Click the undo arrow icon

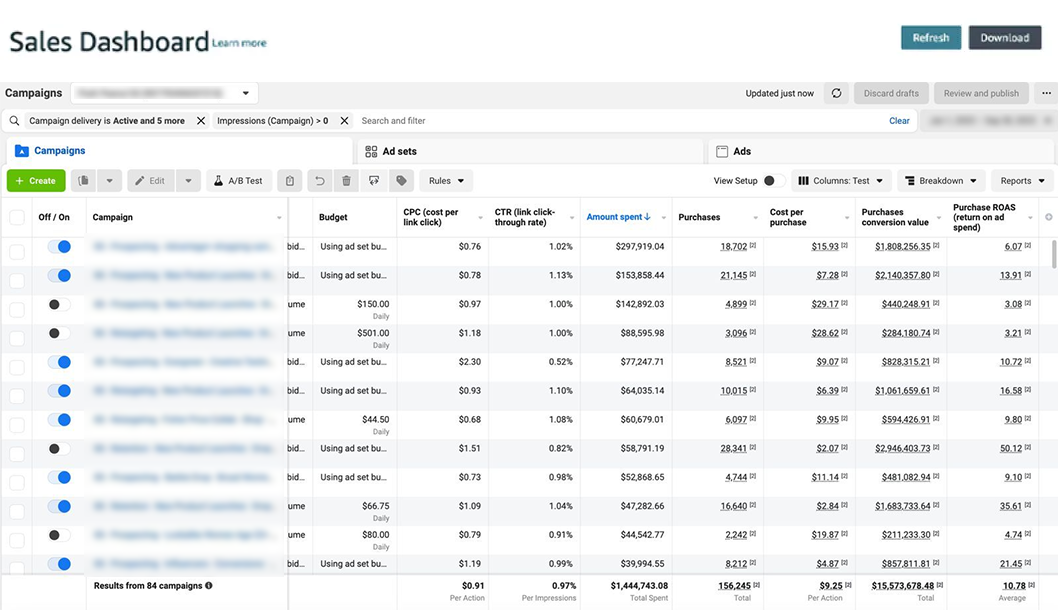(320, 181)
